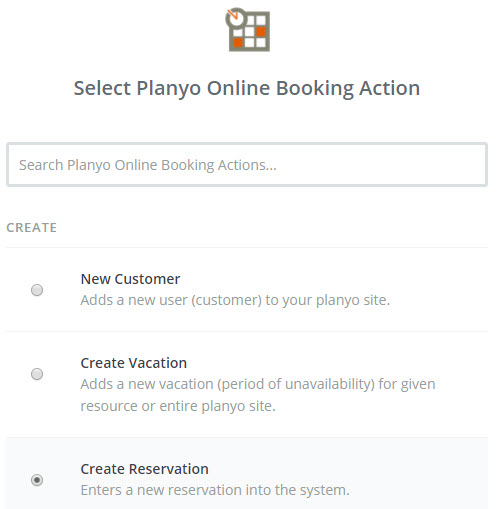Image resolution: width=500 pixels, height=509 pixels.
Task: Click 'Enters a new reservation into the system' text
Action: tap(215, 490)
